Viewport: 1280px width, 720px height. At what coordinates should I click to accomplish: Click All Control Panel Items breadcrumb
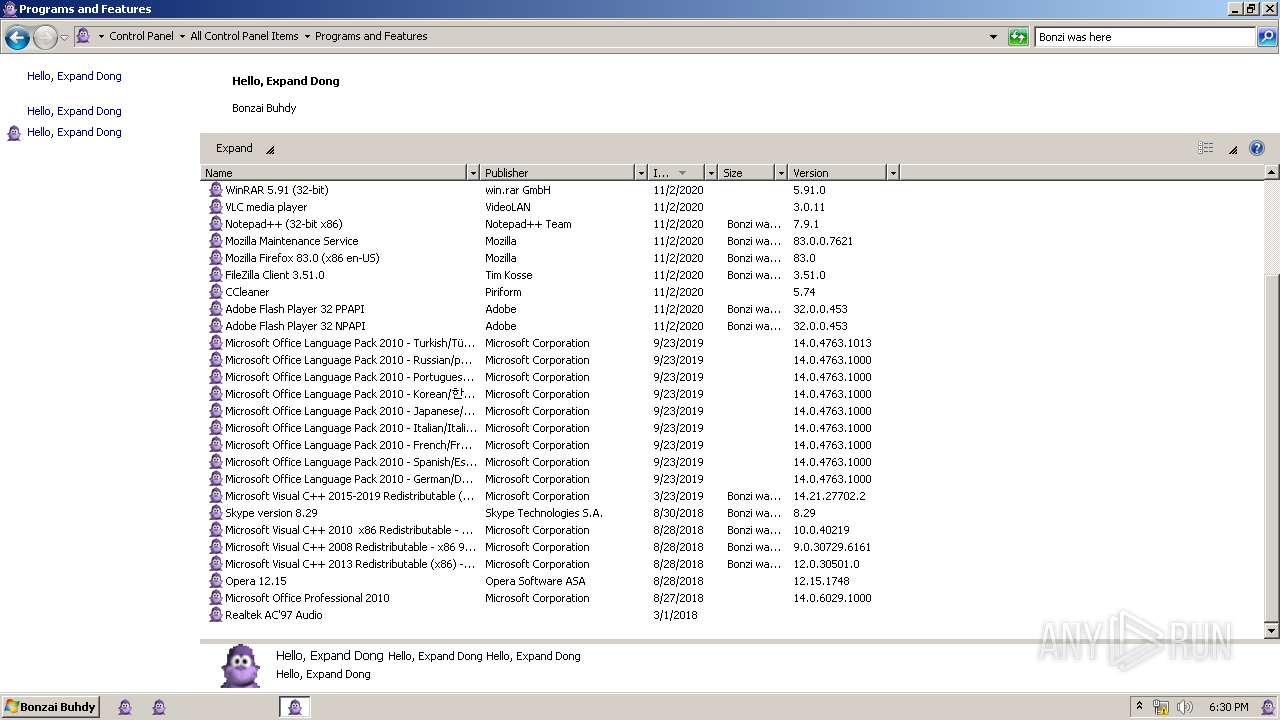(x=244, y=36)
